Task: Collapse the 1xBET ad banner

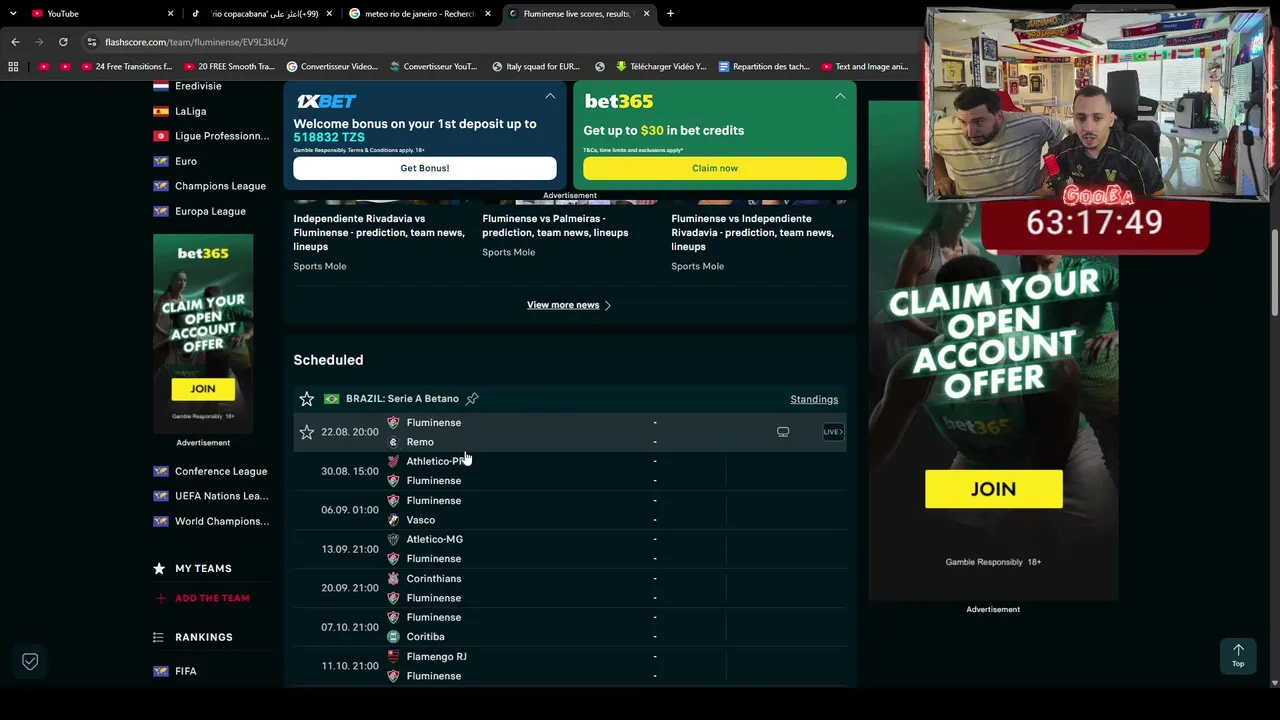Action: (550, 96)
